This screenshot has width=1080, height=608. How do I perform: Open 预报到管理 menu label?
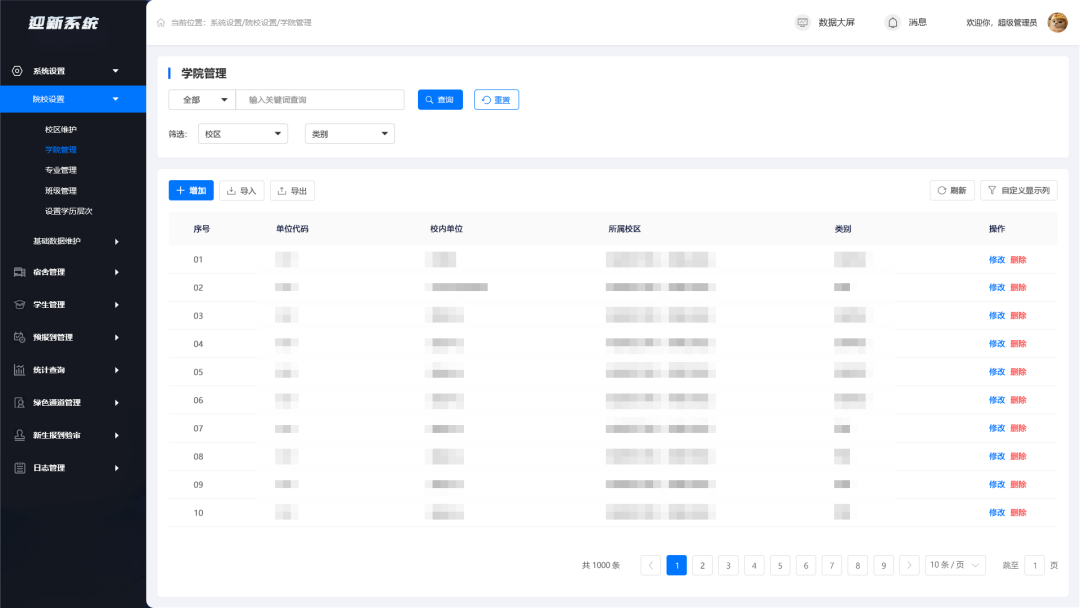point(53,337)
